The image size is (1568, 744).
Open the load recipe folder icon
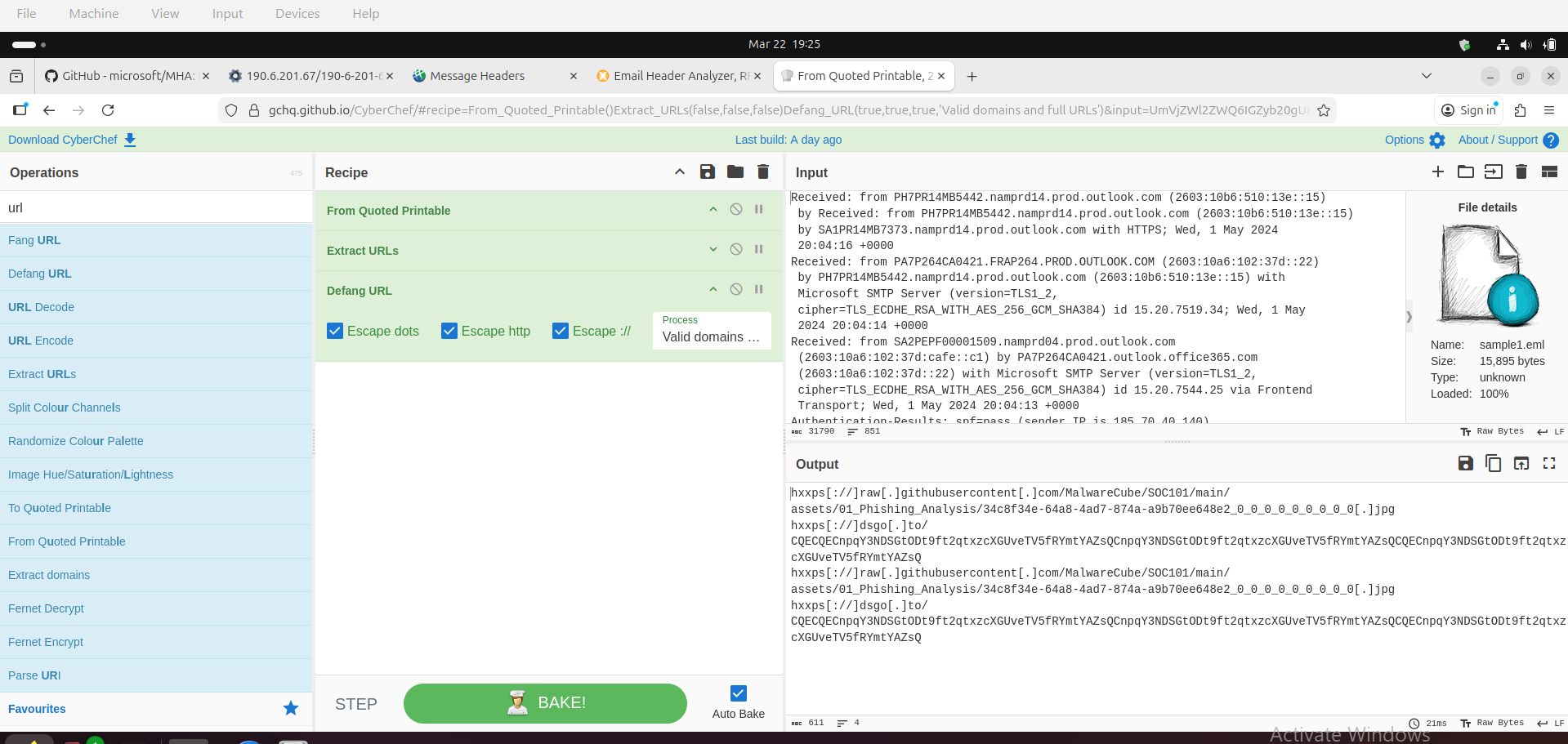[x=735, y=172]
